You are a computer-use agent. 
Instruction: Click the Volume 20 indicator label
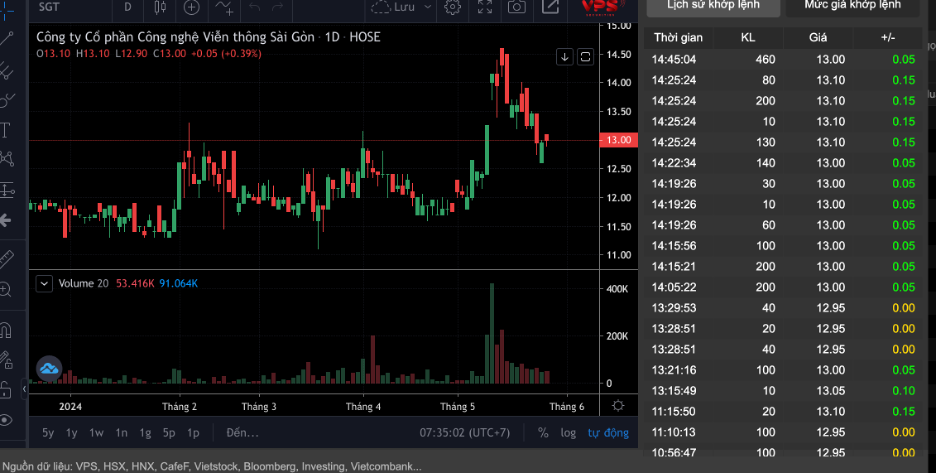[84, 284]
